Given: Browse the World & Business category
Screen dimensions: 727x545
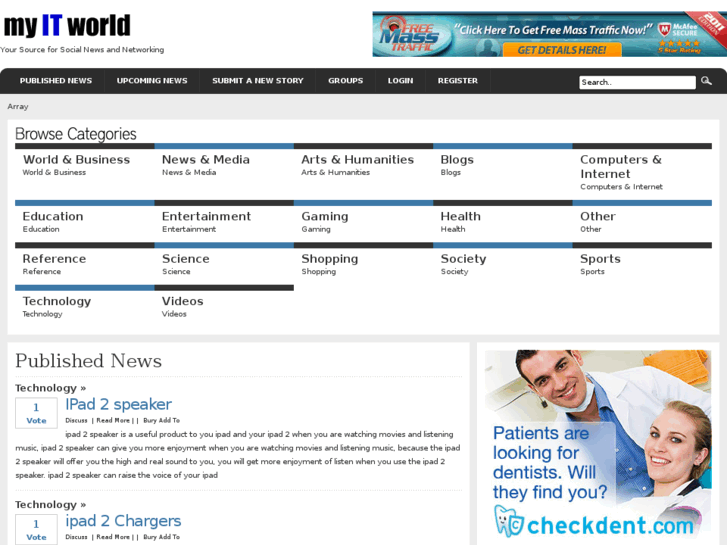Looking at the screenshot, I should [x=77, y=160].
